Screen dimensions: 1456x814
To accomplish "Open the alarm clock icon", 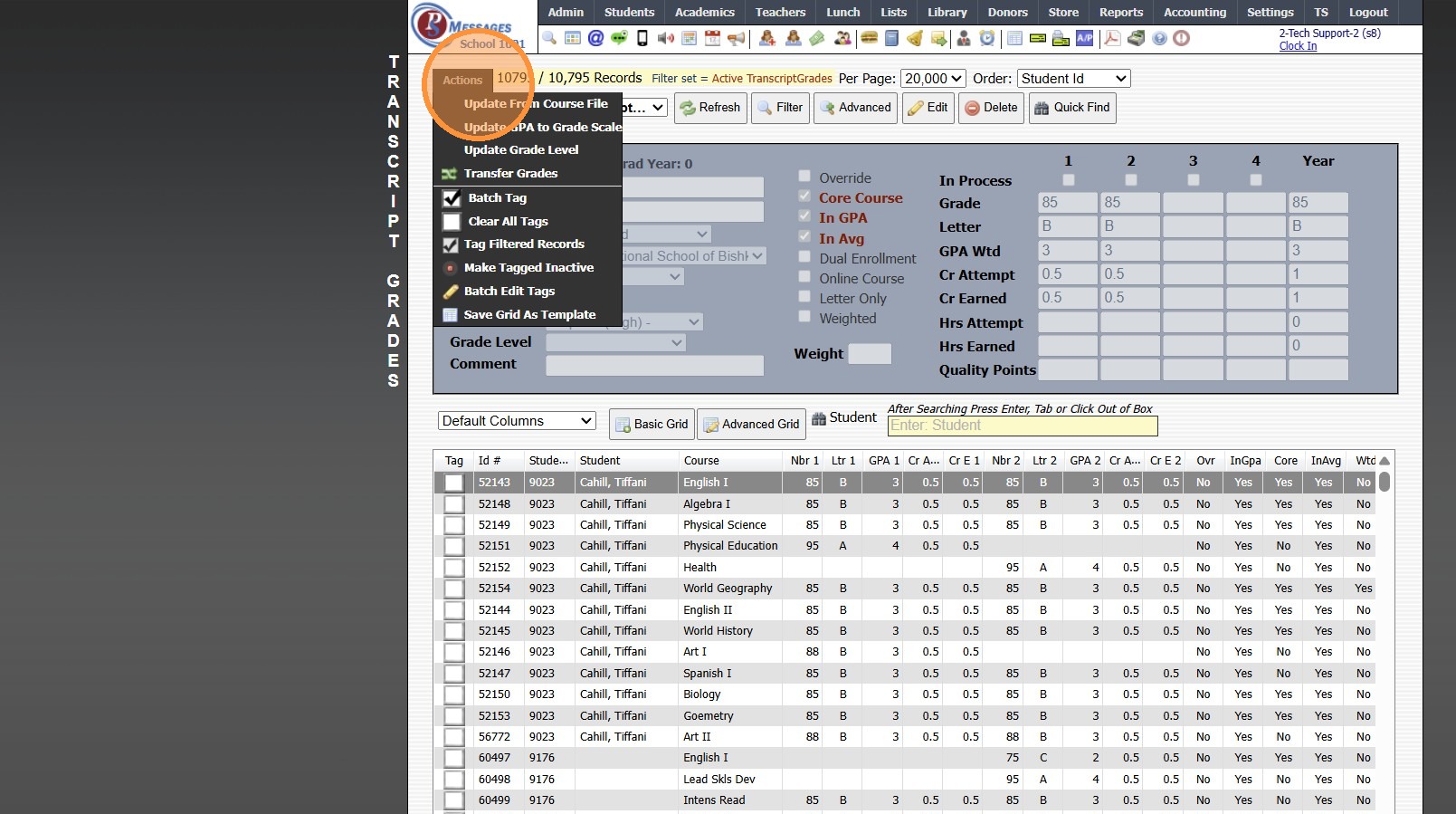I will coord(987,38).
